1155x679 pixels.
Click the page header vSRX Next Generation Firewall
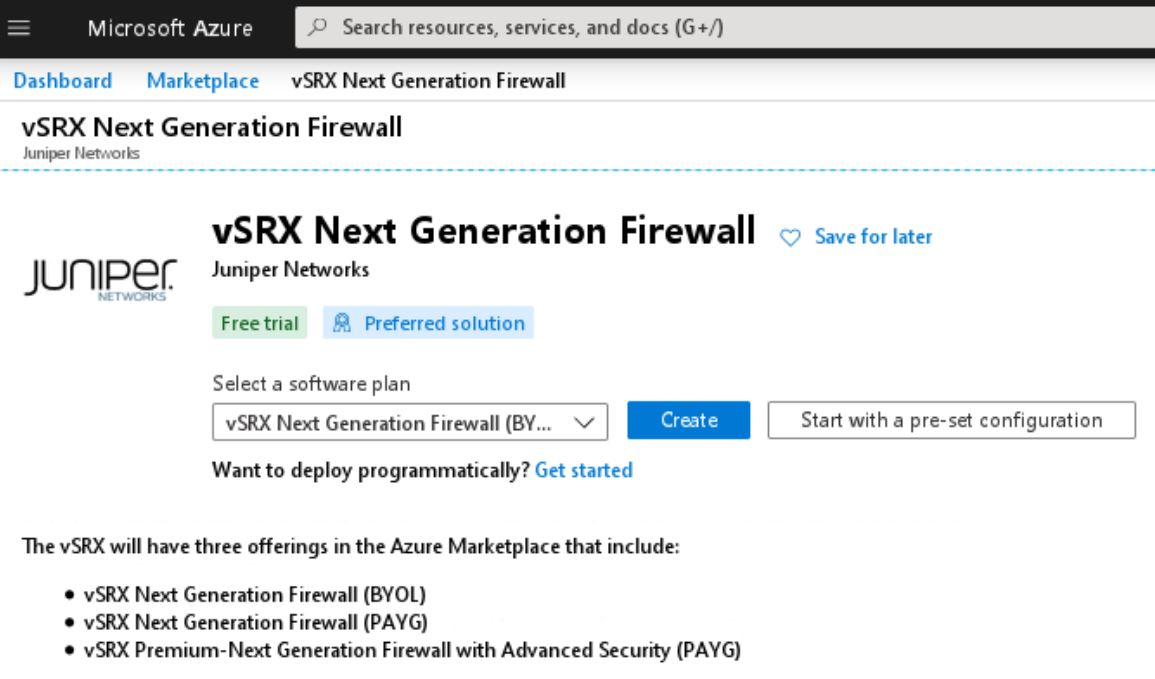[x=212, y=127]
